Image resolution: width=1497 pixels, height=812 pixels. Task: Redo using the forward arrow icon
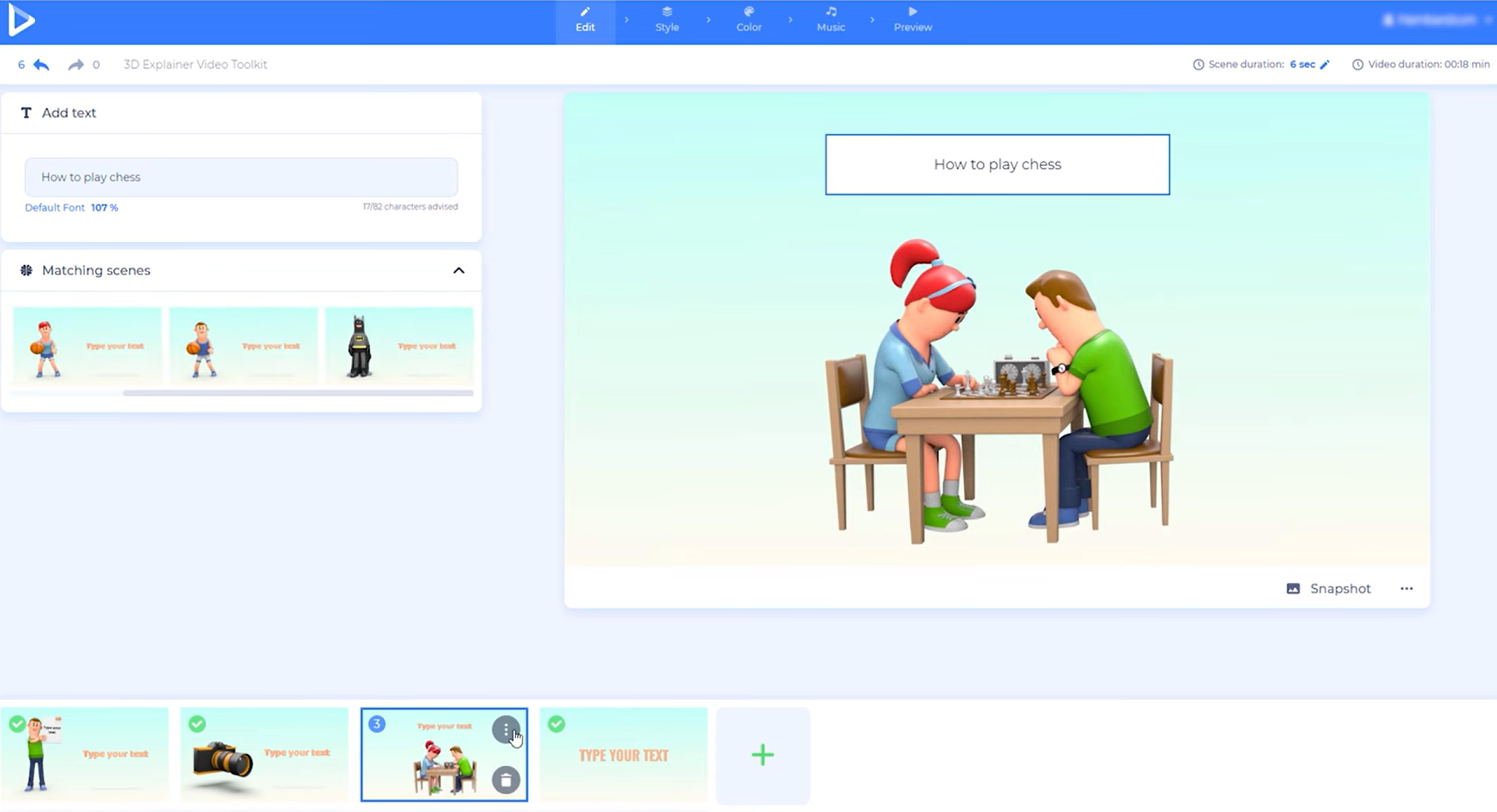[x=74, y=65]
